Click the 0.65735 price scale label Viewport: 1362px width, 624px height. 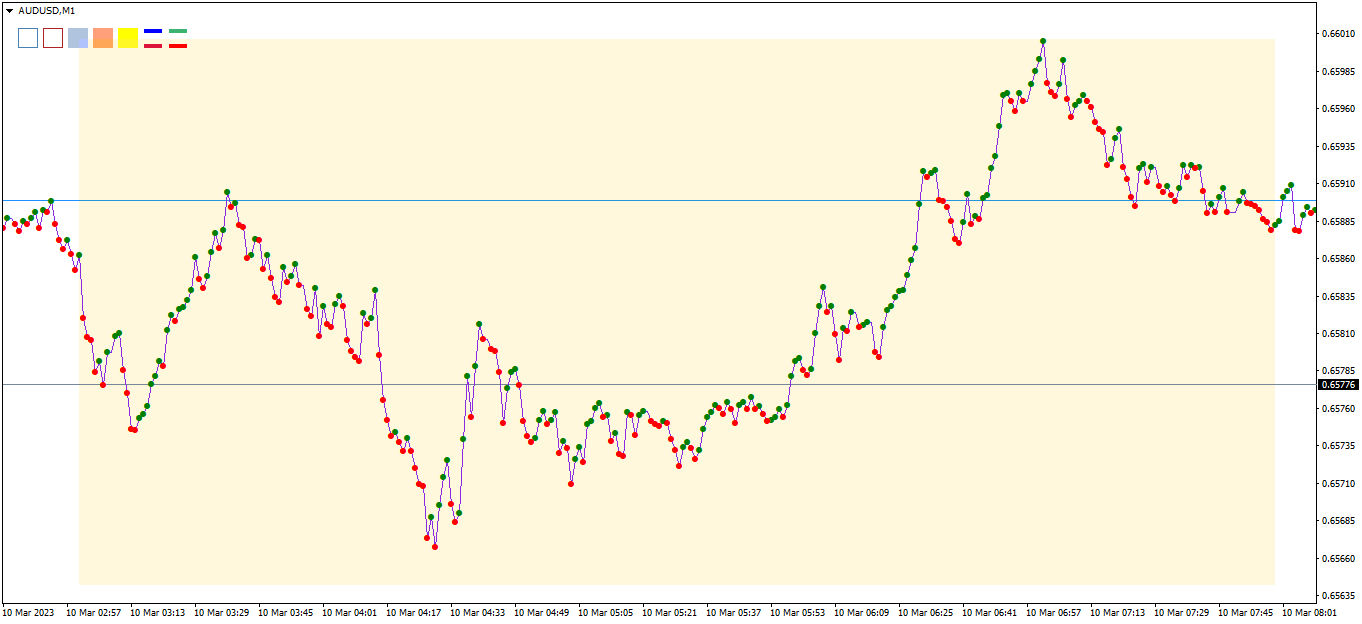click(1338, 446)
